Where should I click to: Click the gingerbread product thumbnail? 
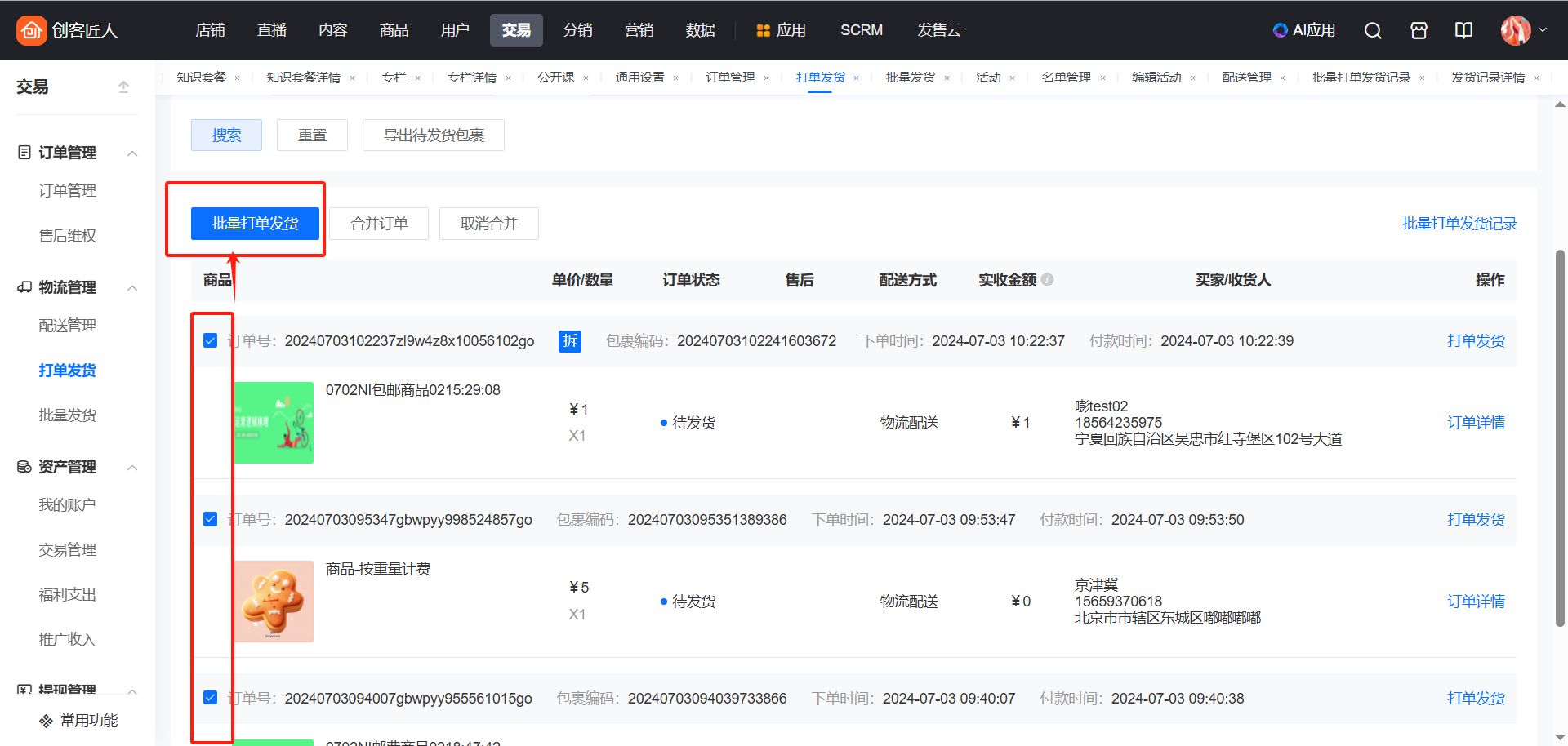pos(274,601)
